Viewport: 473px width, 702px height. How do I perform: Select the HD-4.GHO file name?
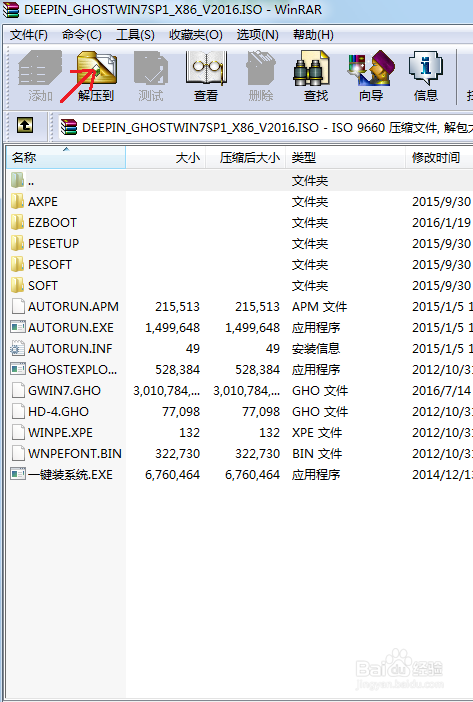58,411
